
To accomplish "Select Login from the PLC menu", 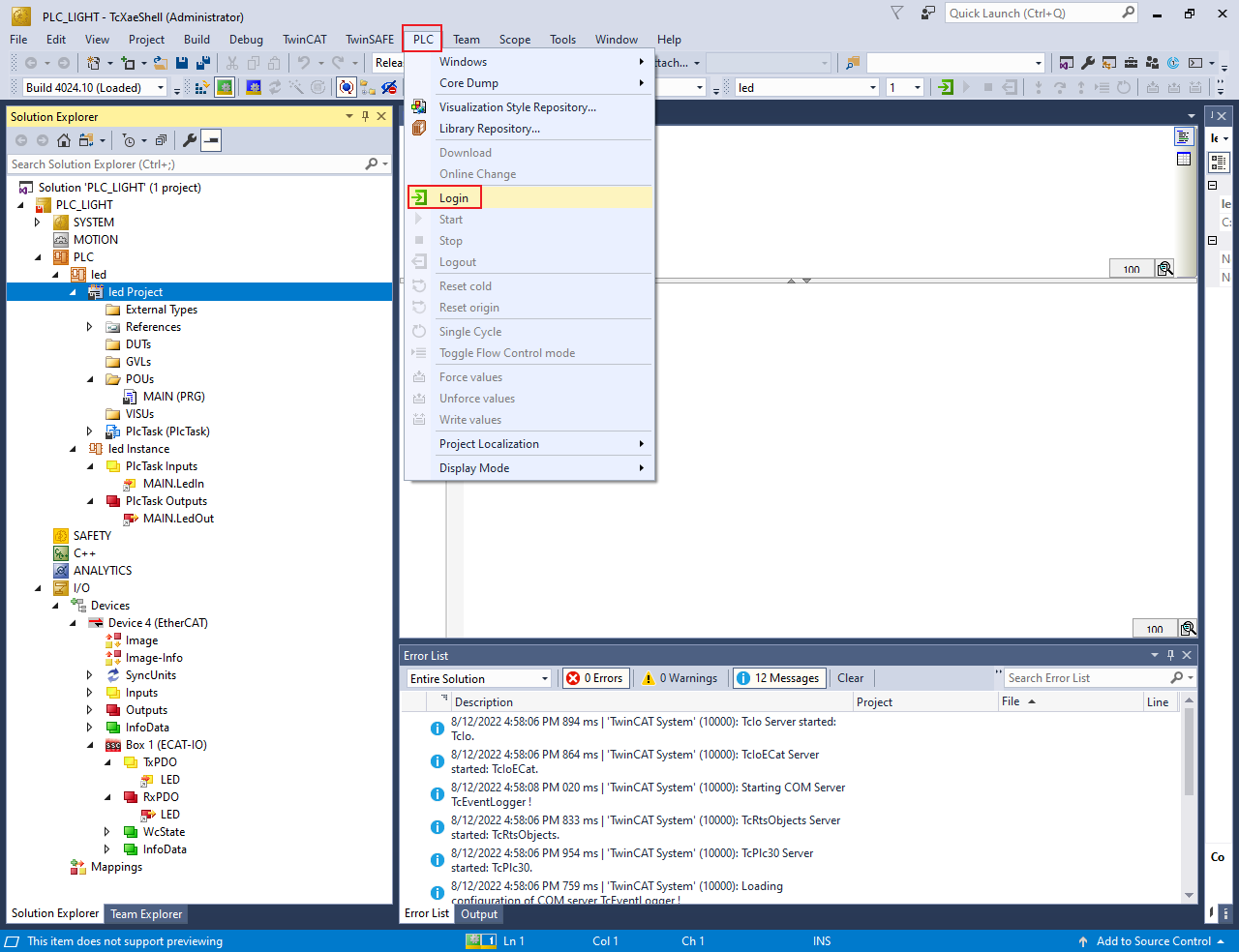I will (453, 198).
